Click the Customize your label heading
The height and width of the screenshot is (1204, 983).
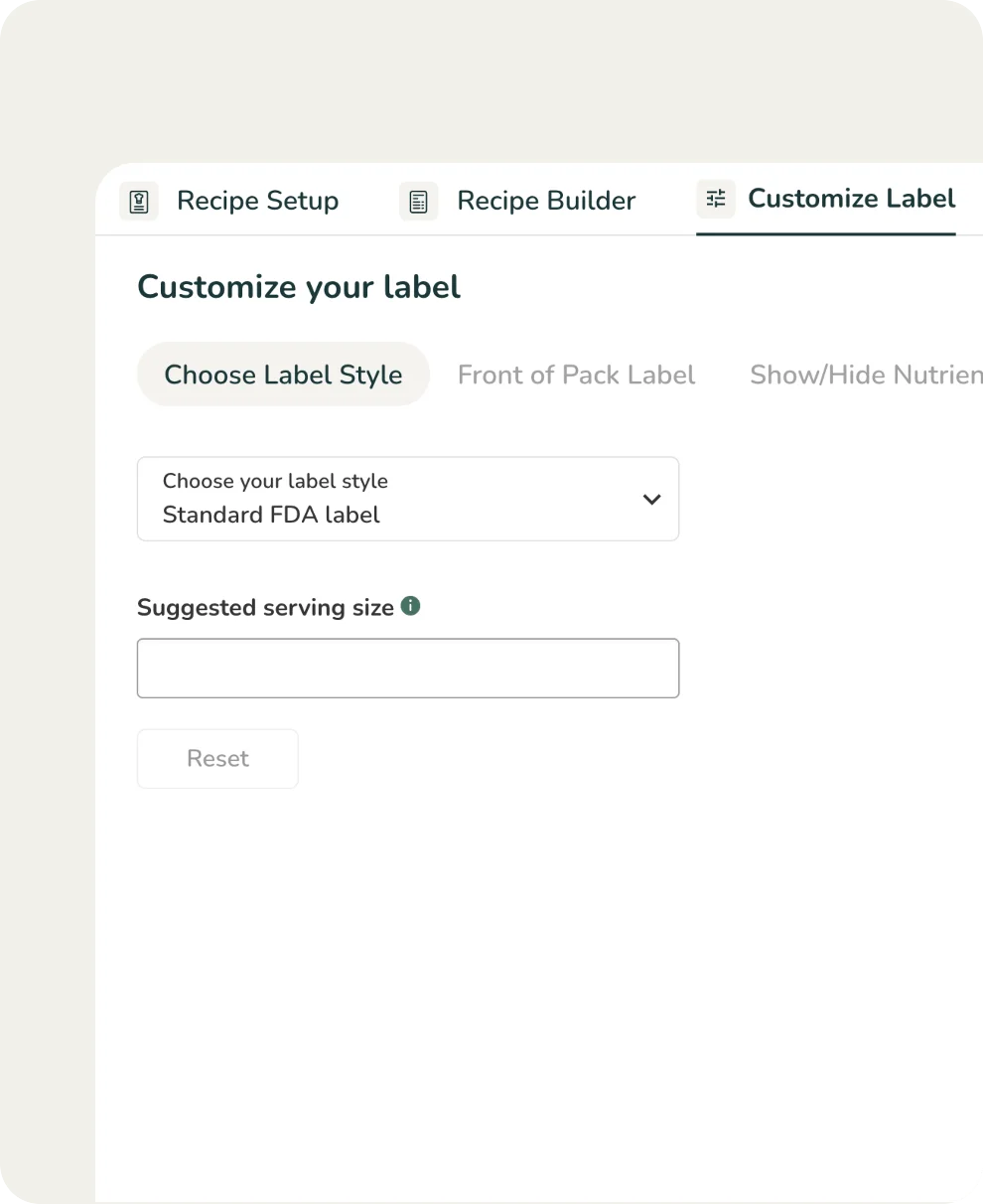[x=298, y=287]
